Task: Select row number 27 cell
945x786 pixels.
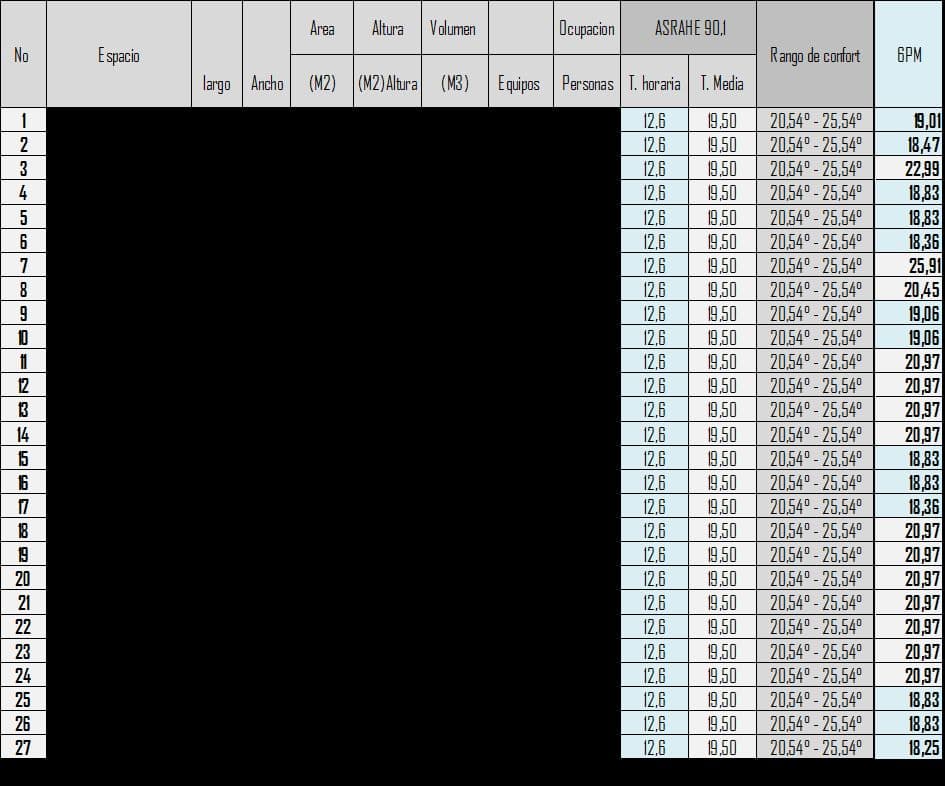Action: point(23,747)
